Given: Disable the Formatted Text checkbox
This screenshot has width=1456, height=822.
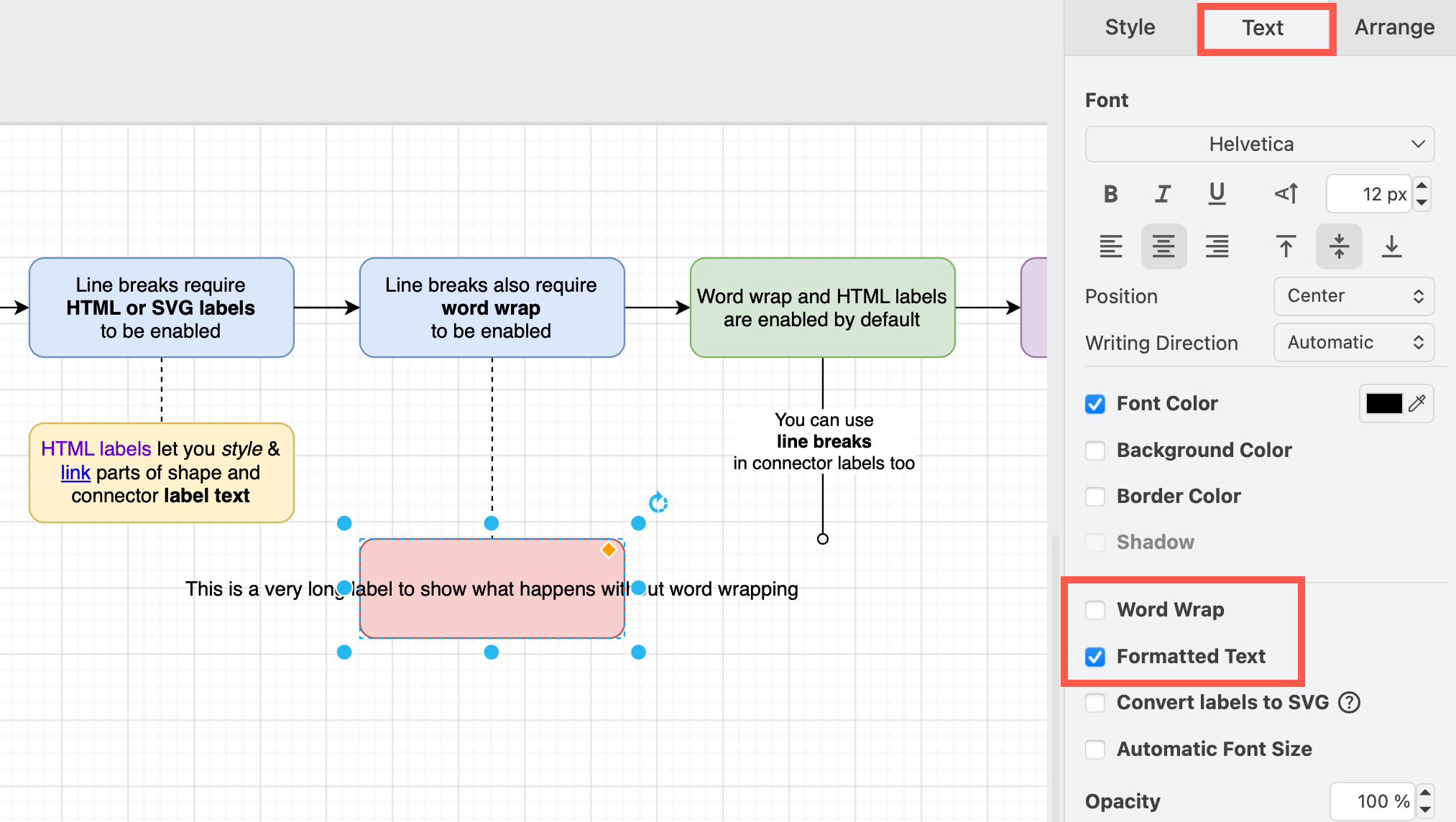Looking at the screenshot, I should click(1095, 657).
